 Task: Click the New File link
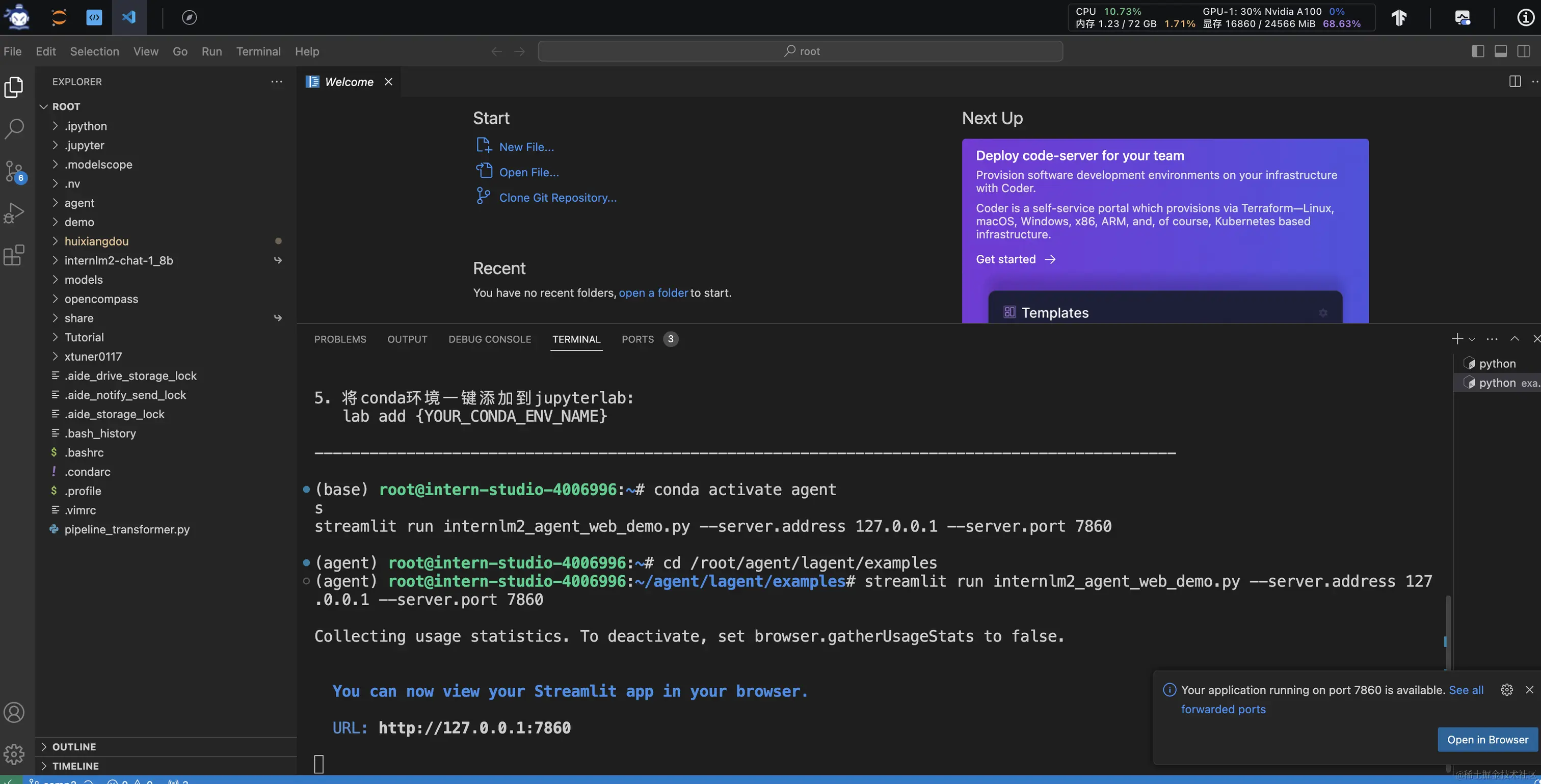[x=526, y=147]
